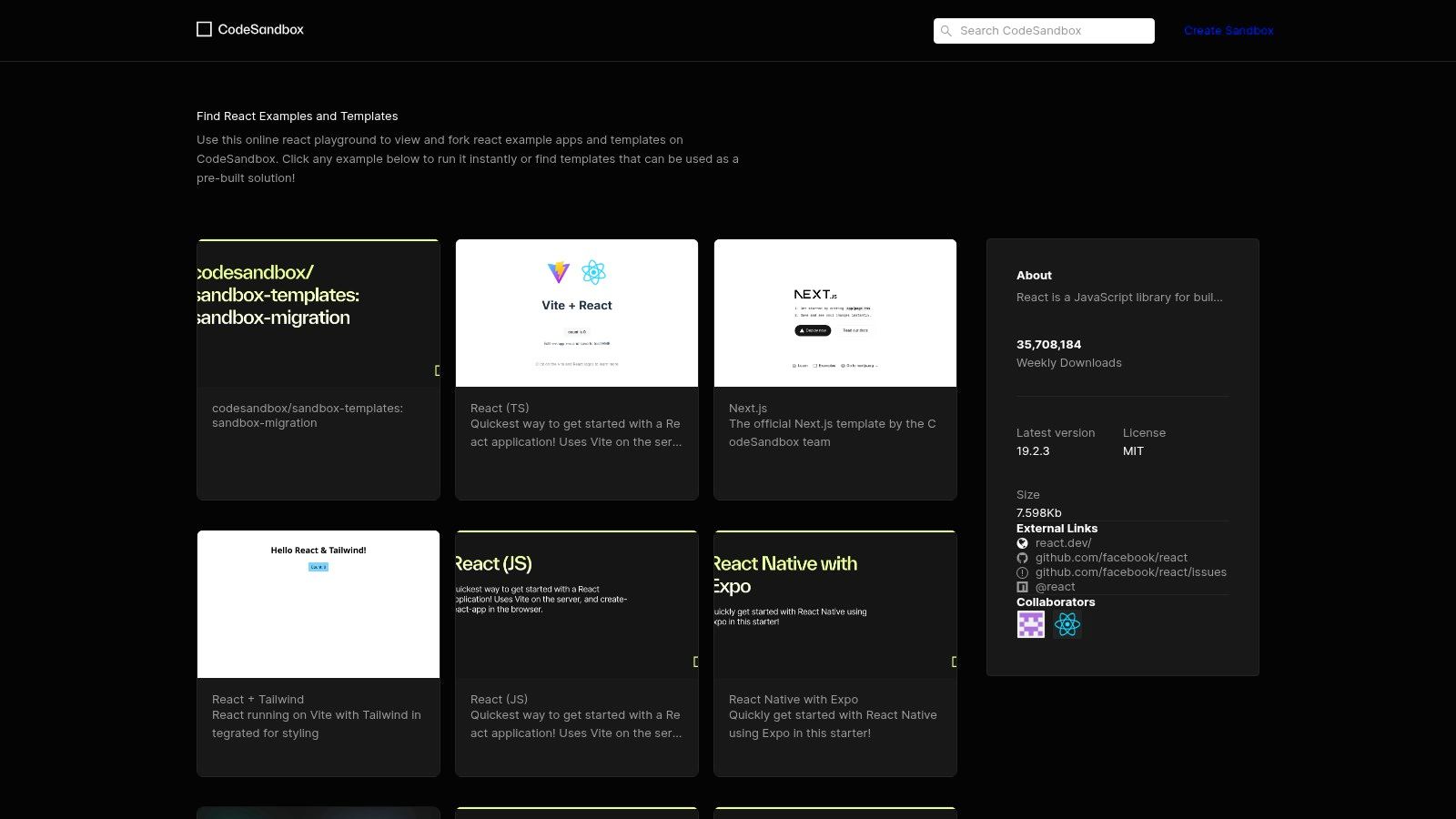
Task: Open the react.dev/ external link
Action: [x=1062, y=542]
